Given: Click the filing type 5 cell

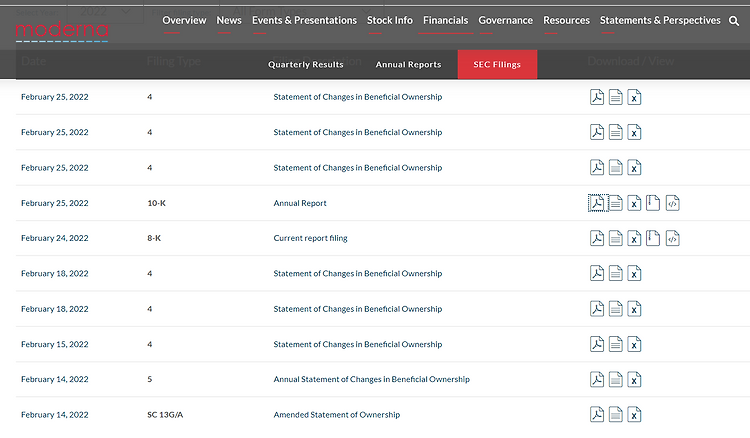Looking at the screenshot, I should click(x=150, y=379).
